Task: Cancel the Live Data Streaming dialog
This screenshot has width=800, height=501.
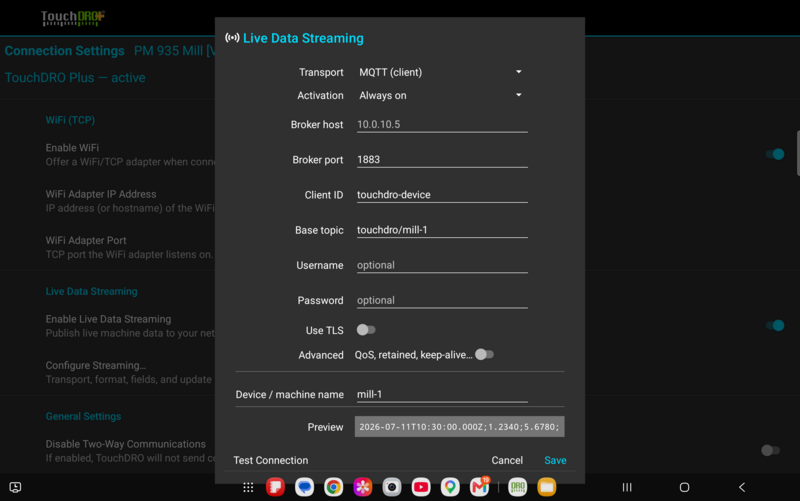Action: 507,460
